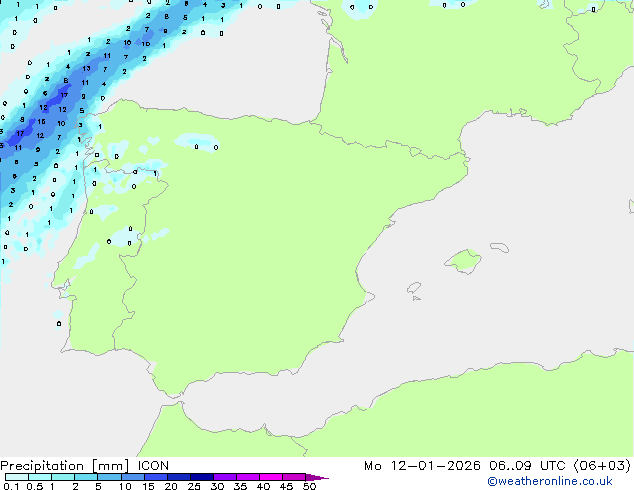This screenshot has width=634, height=490.
Task: Click the legend label '25'
Action: (x=194, y=486)
